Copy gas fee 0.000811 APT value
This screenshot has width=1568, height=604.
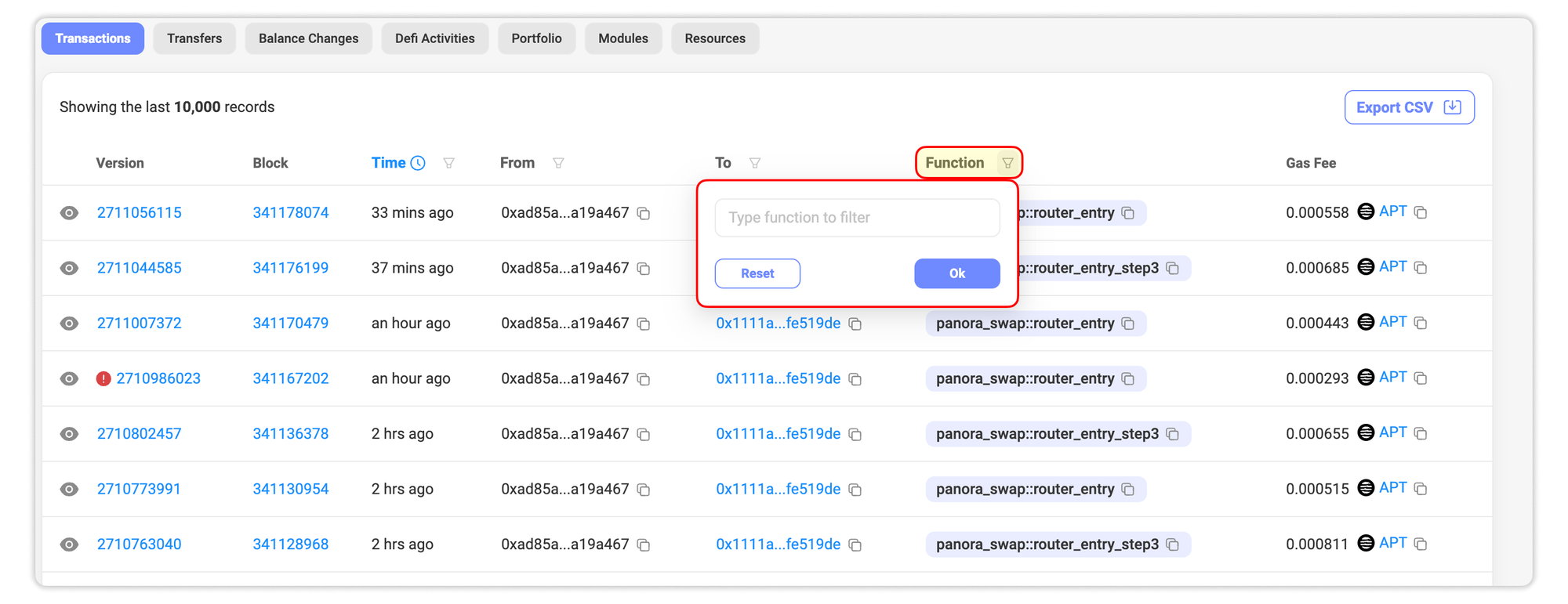1421,544
